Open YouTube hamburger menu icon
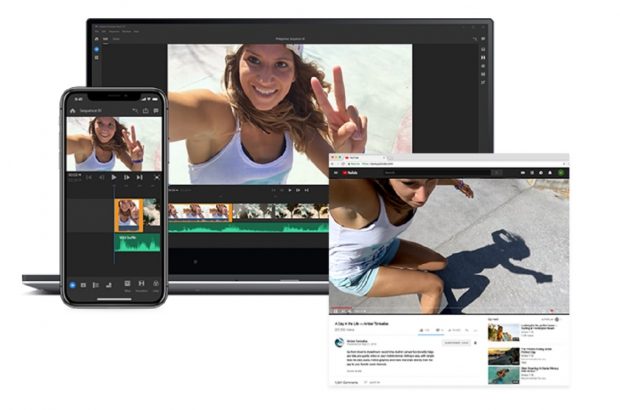This screenshot has width=620, height=410. coord(336,173)
